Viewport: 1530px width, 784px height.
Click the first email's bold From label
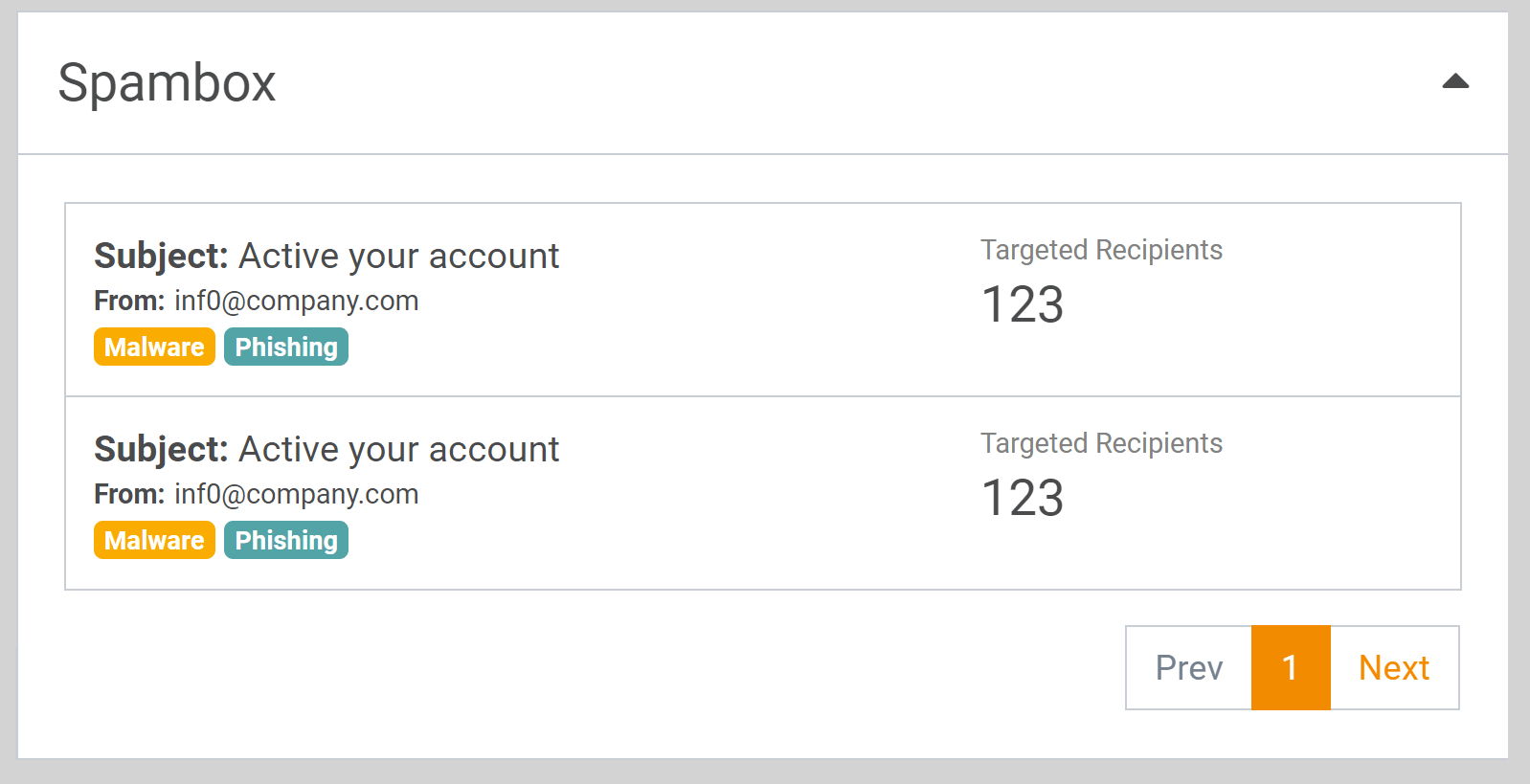(129, 301)
